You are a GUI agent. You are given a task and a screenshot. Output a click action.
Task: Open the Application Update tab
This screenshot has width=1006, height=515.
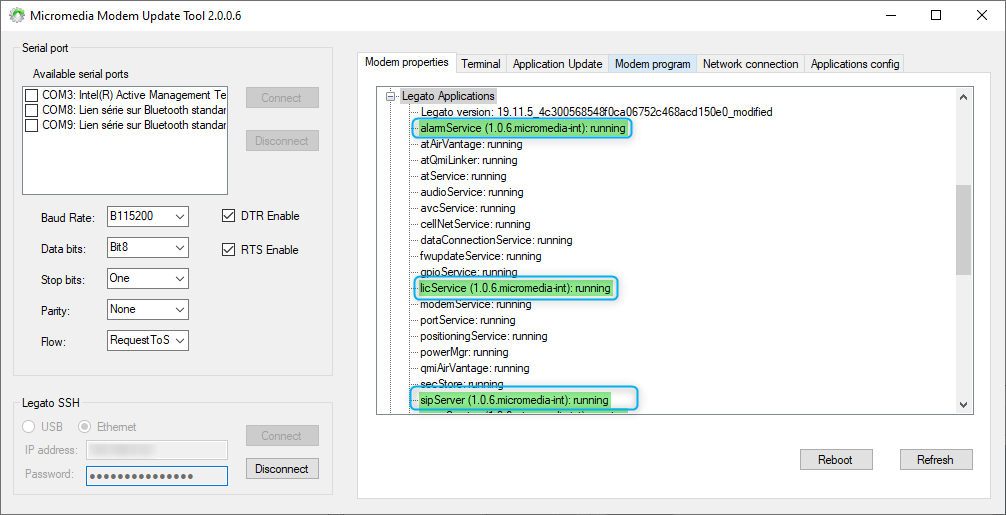(557, 64)
